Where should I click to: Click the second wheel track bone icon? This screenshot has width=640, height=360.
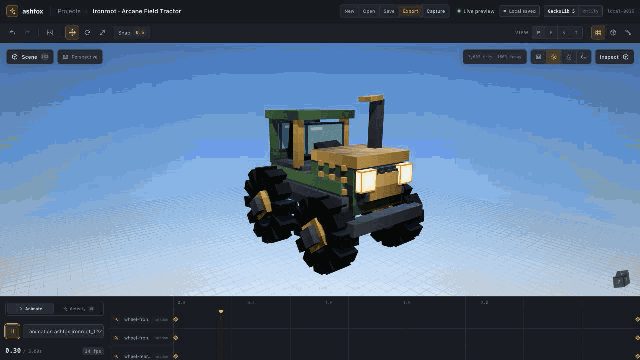[x=116, y=338]
